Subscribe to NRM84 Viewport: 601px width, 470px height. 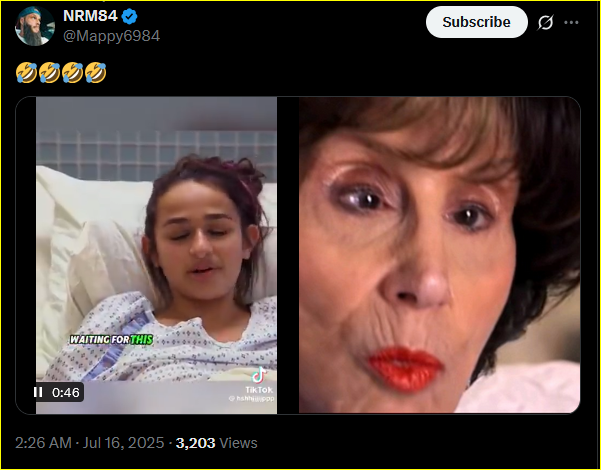(476, 22)
